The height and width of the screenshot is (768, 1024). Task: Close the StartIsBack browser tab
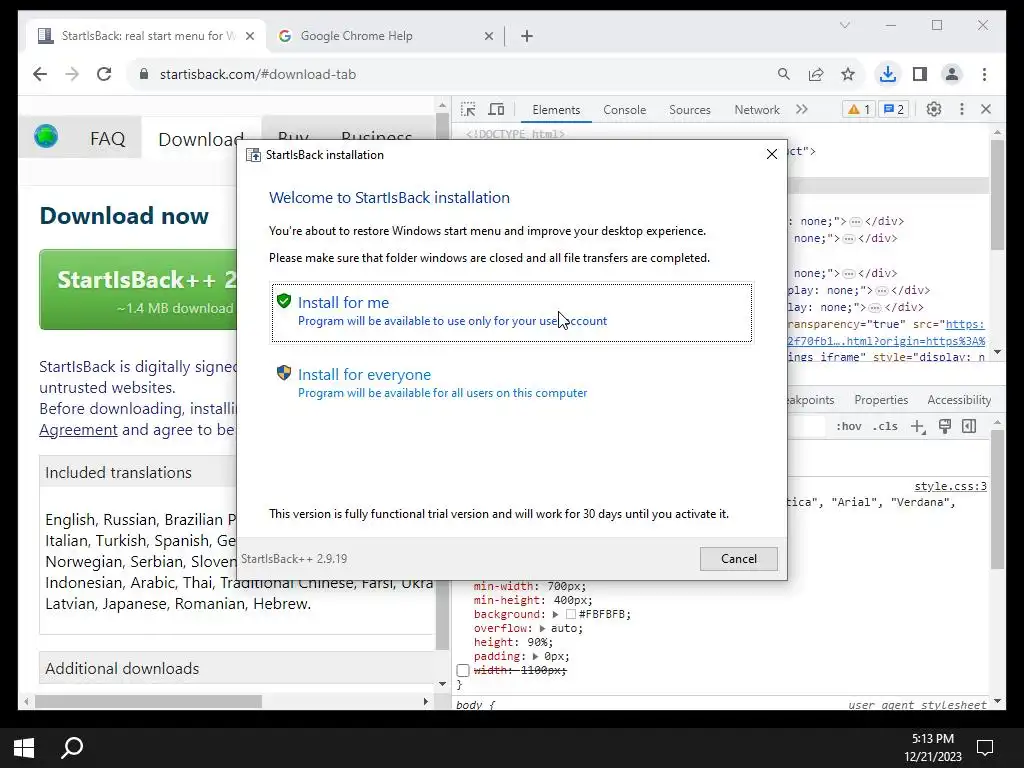249,36
